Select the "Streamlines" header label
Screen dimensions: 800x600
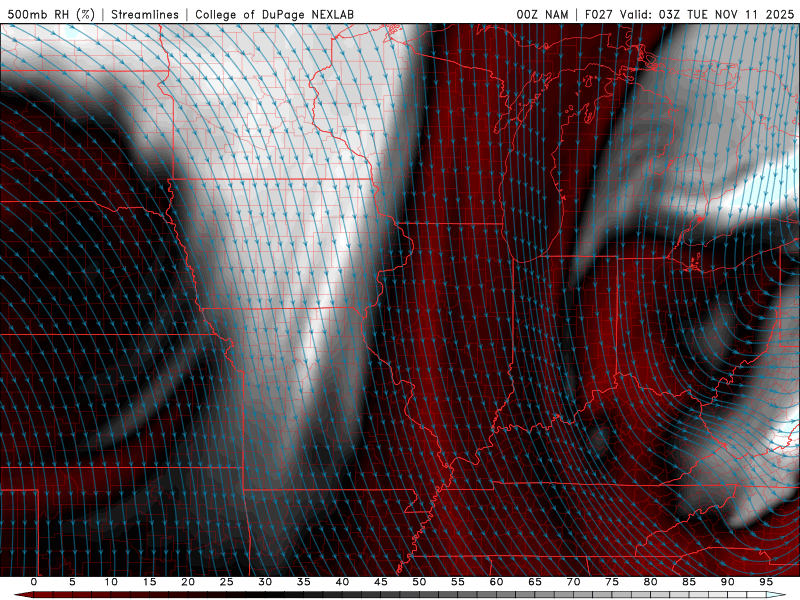coord(145,14)
